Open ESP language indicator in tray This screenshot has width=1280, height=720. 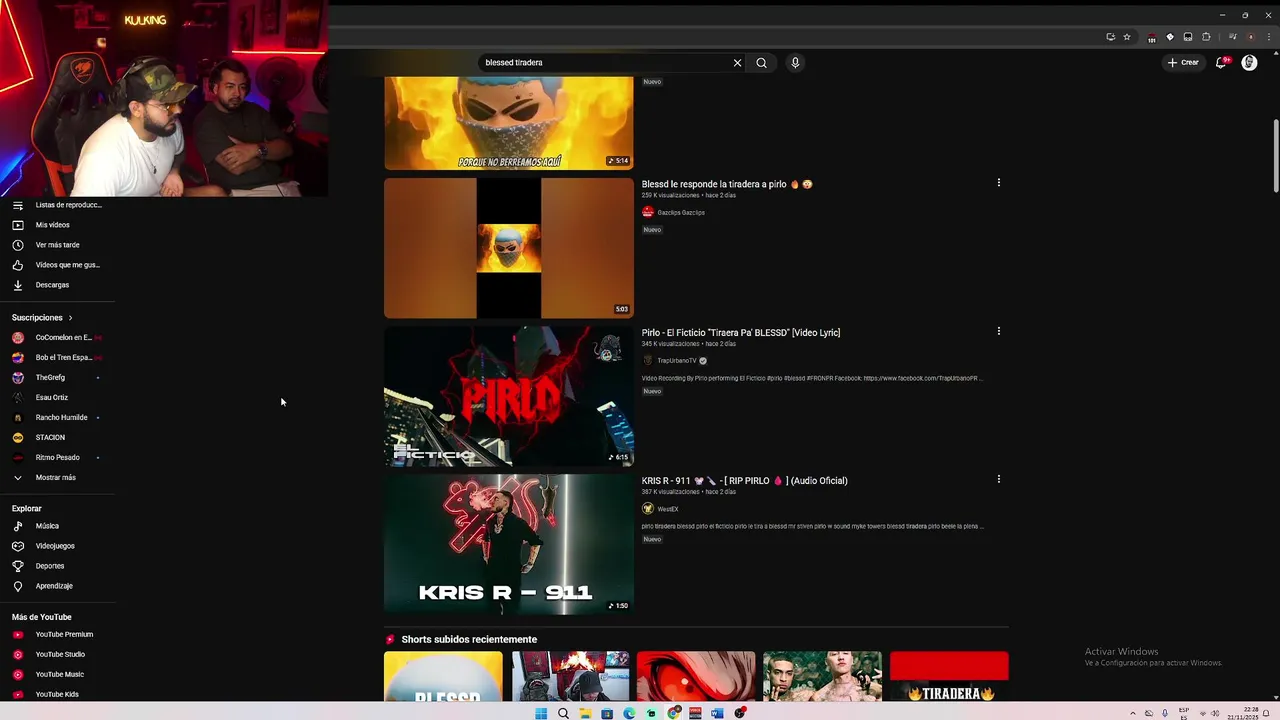point(1184,713)
